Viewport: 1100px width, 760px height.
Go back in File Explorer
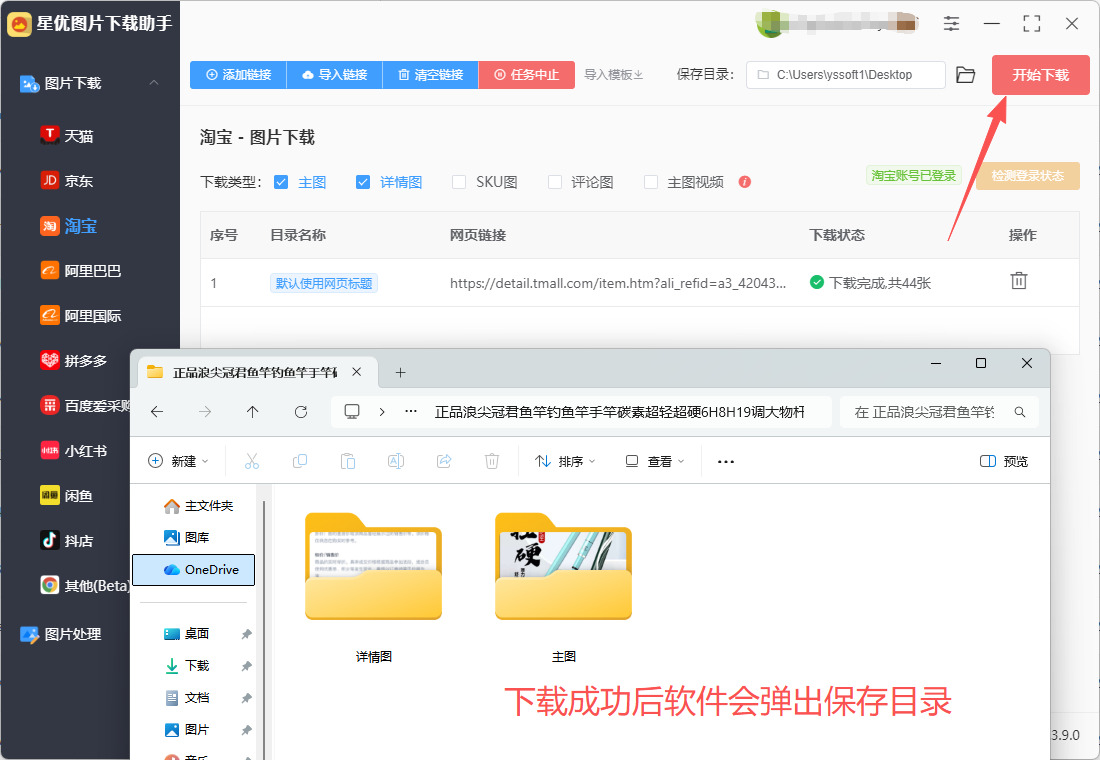157,412
